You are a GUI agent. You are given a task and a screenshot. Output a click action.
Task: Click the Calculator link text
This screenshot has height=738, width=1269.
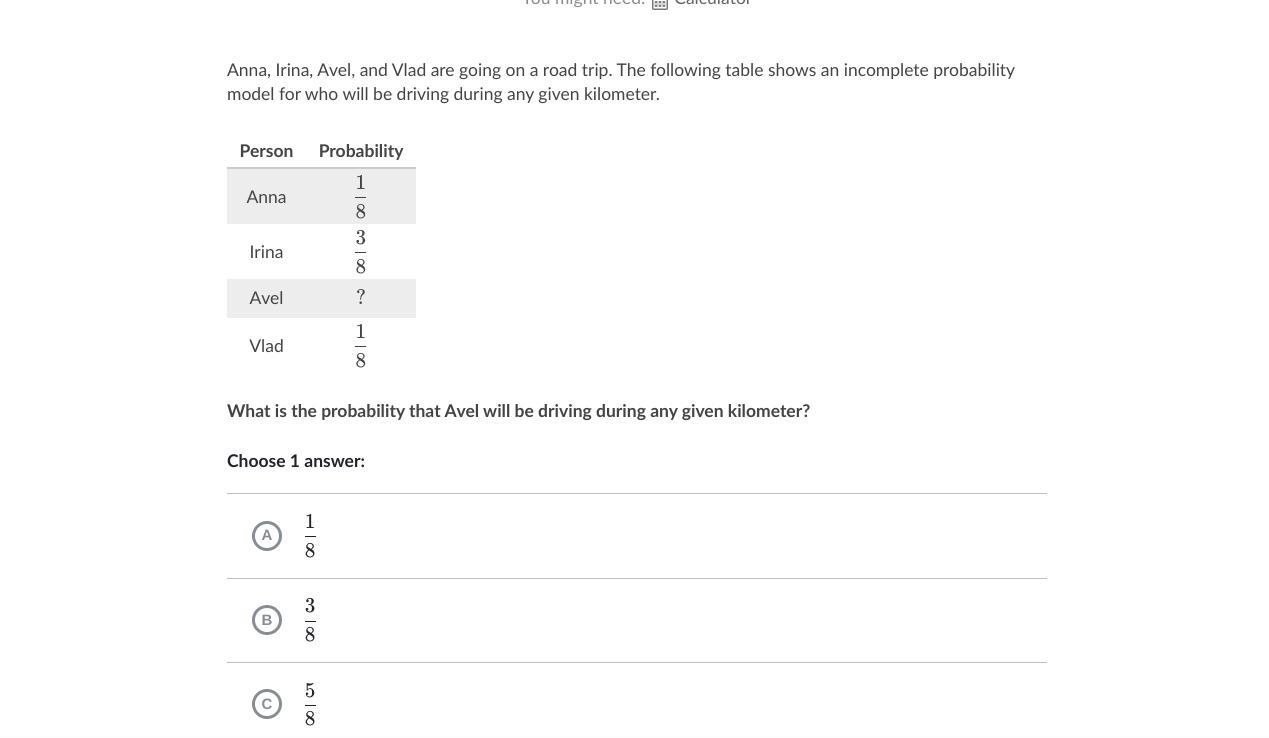point(712,3)
